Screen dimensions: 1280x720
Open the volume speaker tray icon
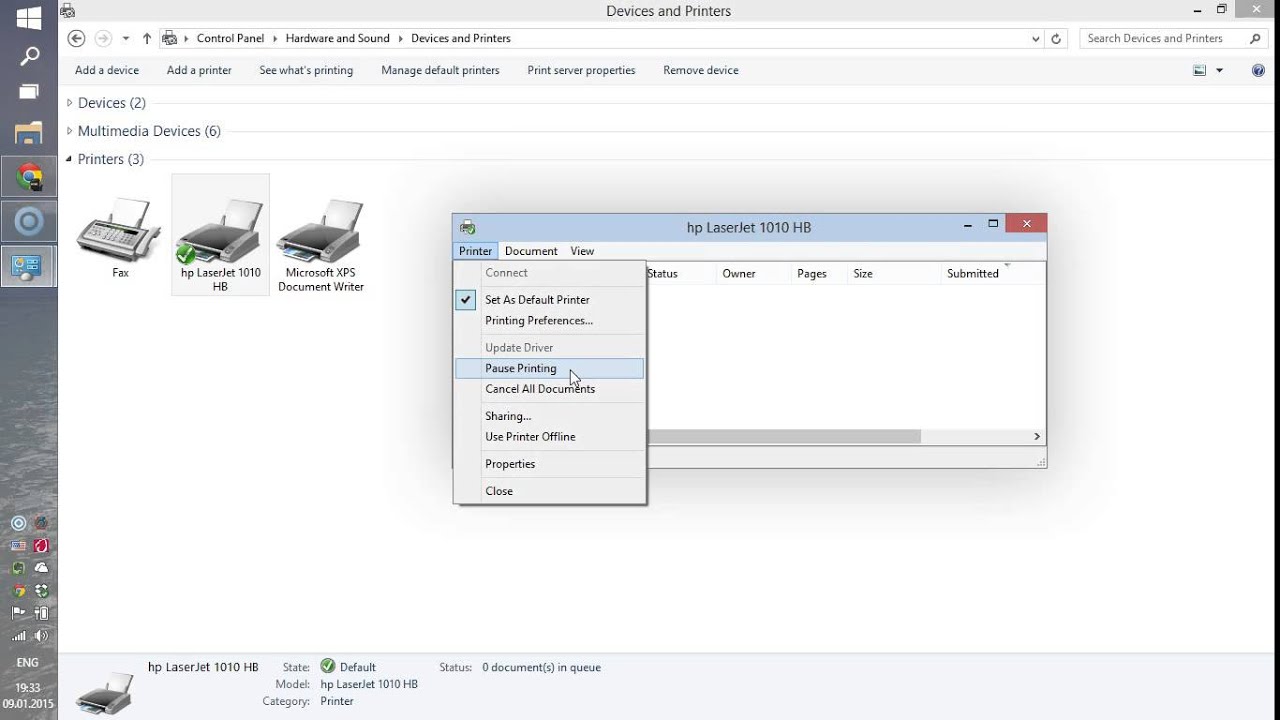(x=41, y=635)
